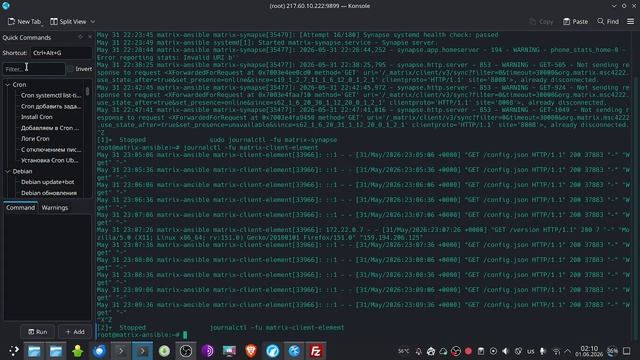Collapse the Debian group

(7, 171)
